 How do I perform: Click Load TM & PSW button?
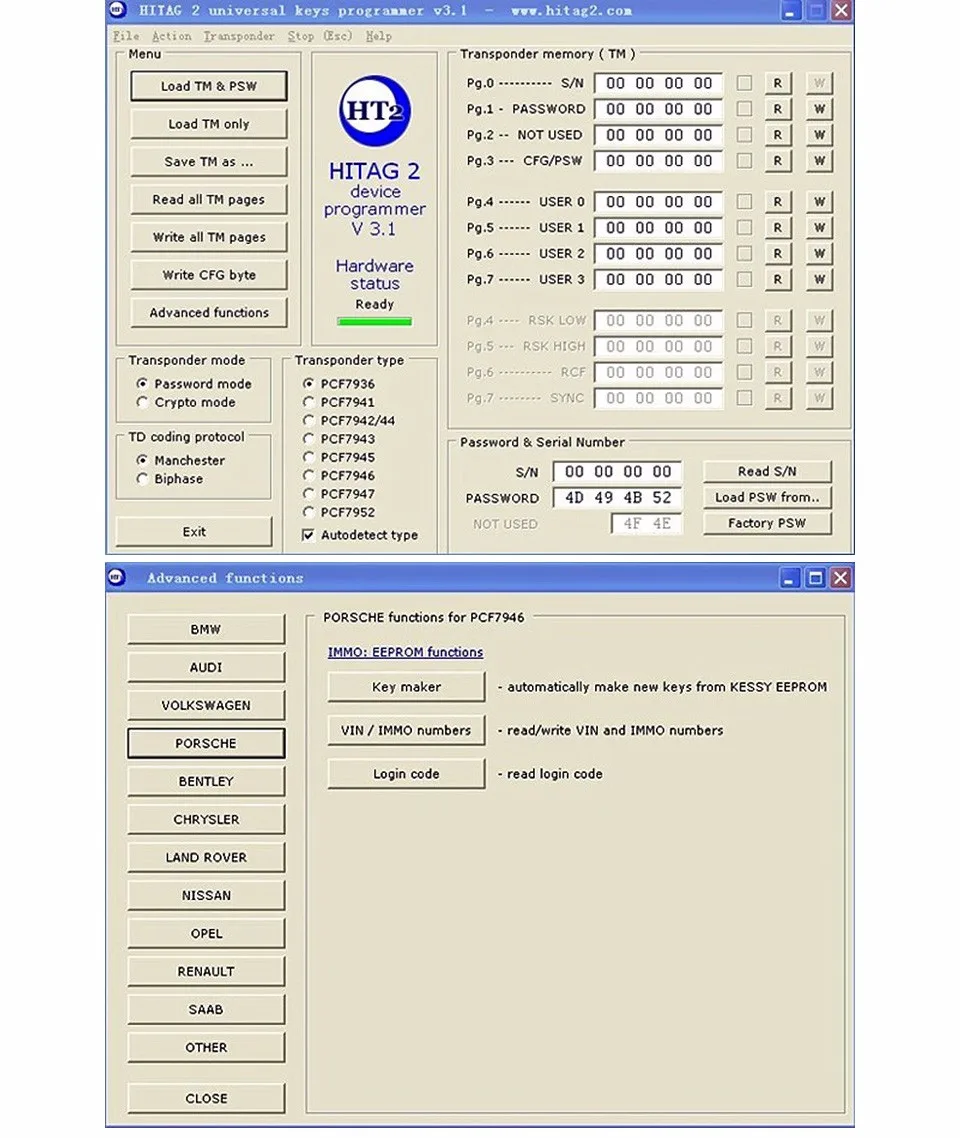tap(209, 86)
